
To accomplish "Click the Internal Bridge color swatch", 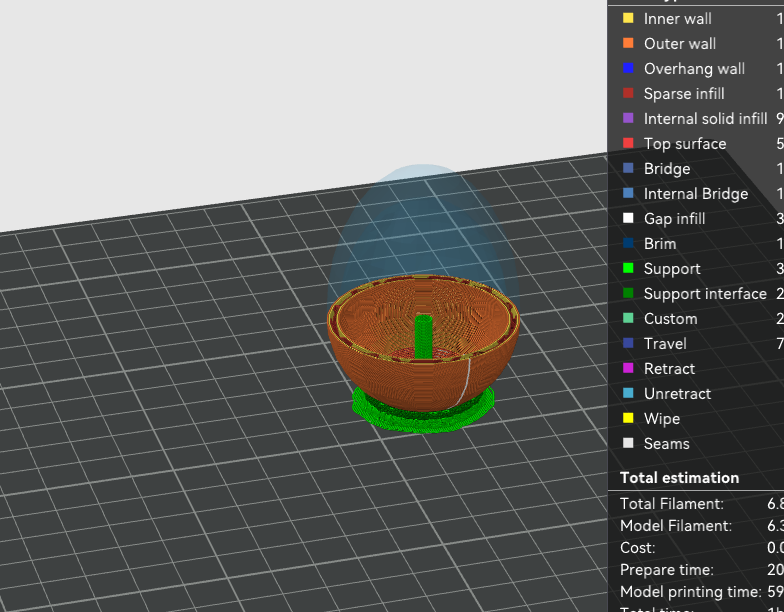I will point(628,194).
